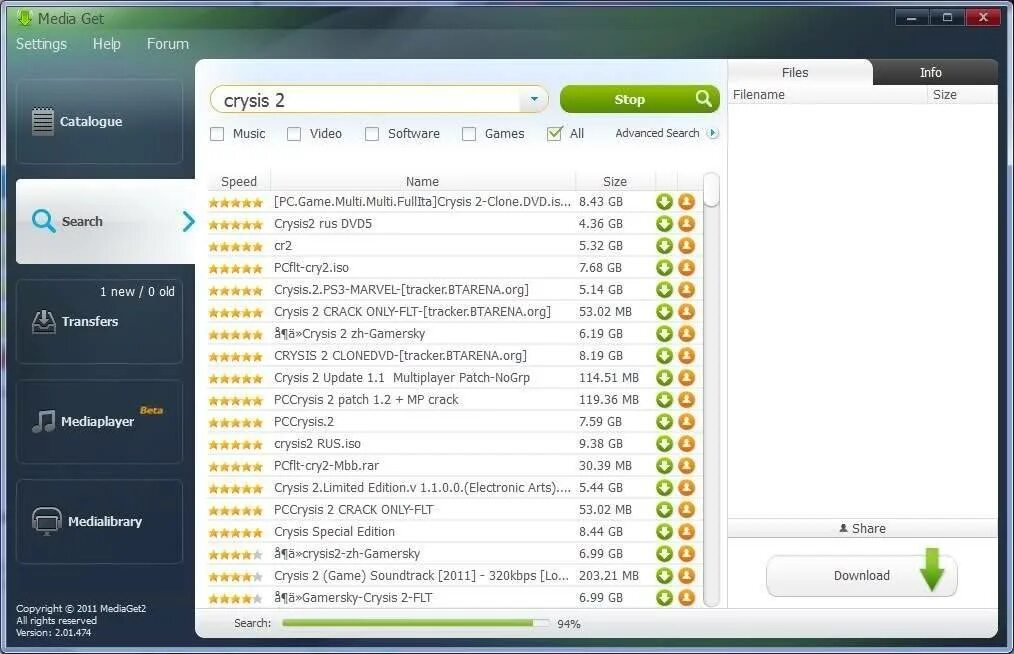Select result "Crysis Special Edition"
Image resolution: width=1014 pixels, height=654 pixels.
coord(334,532)
